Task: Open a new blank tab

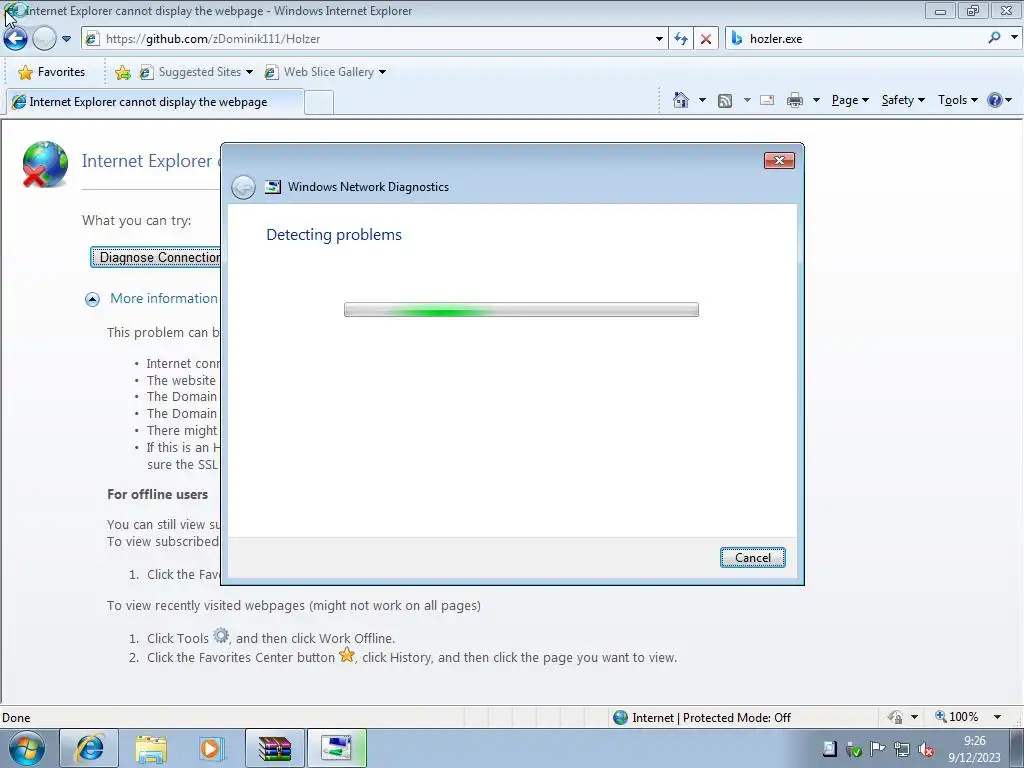Action: point(319,103)
